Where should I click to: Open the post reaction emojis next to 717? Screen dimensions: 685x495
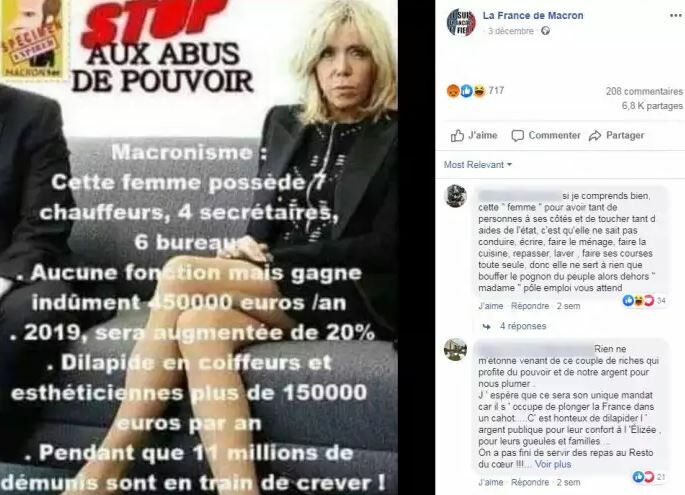(x=466, y=91)
